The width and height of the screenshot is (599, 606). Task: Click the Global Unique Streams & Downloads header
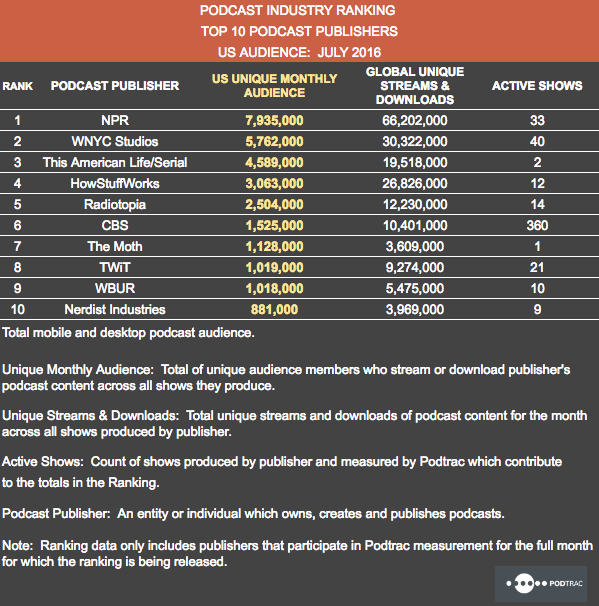coord(415,85)
